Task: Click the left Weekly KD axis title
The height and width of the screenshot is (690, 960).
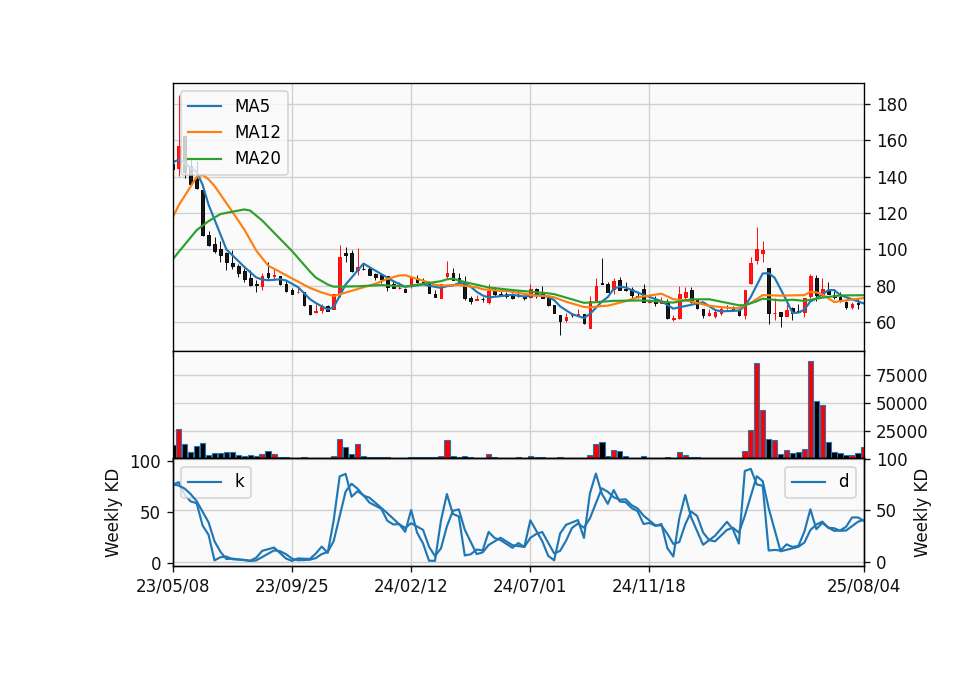Action: click(112, 513)
